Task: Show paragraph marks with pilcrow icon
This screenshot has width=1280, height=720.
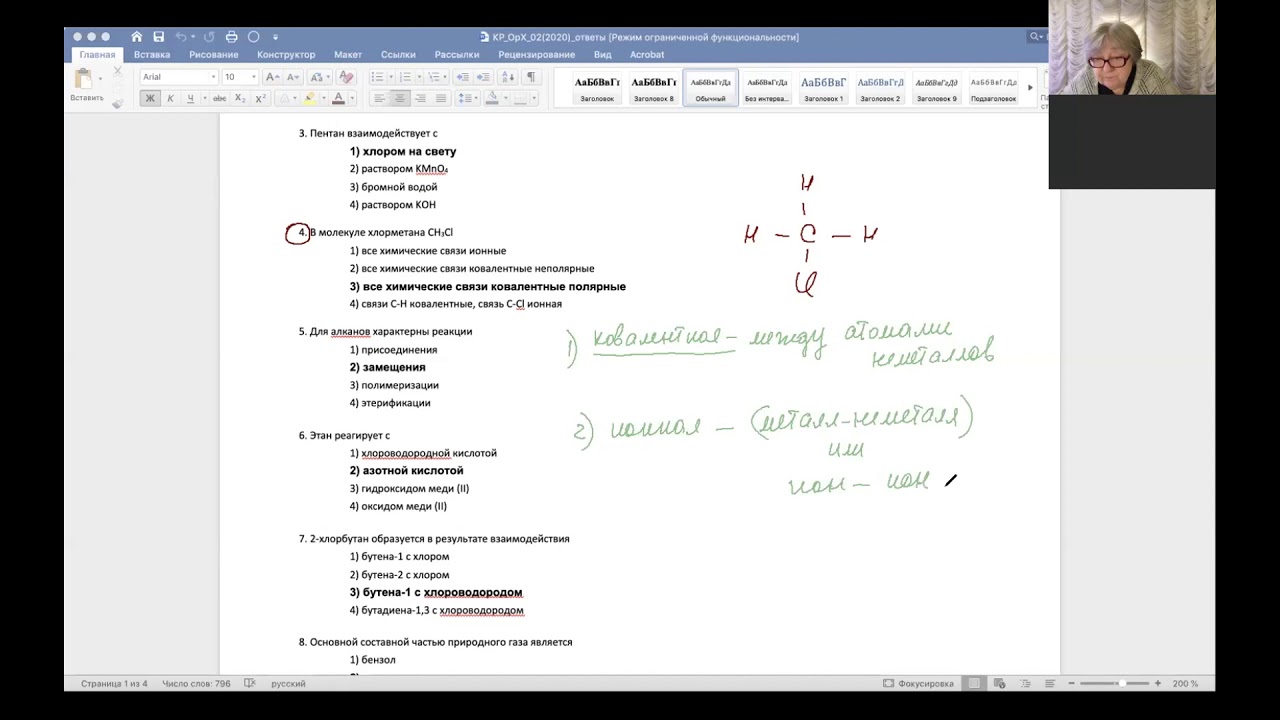Action: 531,77
